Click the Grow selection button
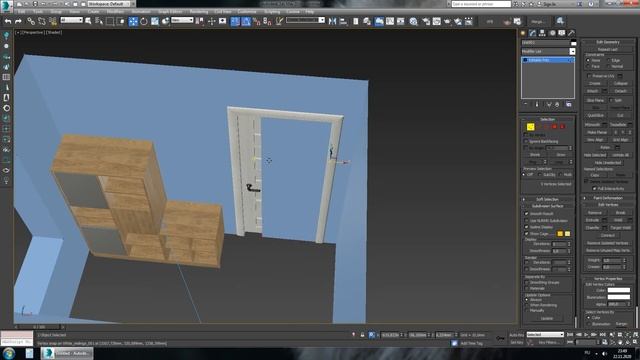Viewport: 640px width, 360px height. 561,155
